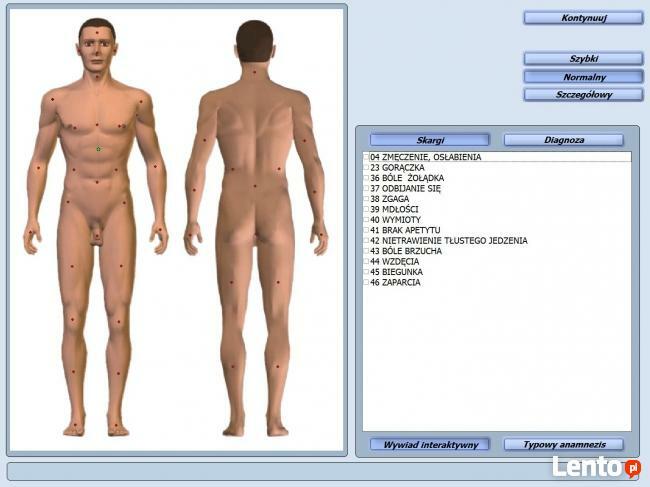Select the navel point on front figure
This screenshot has width=650, height=487.
coord(97,182)
